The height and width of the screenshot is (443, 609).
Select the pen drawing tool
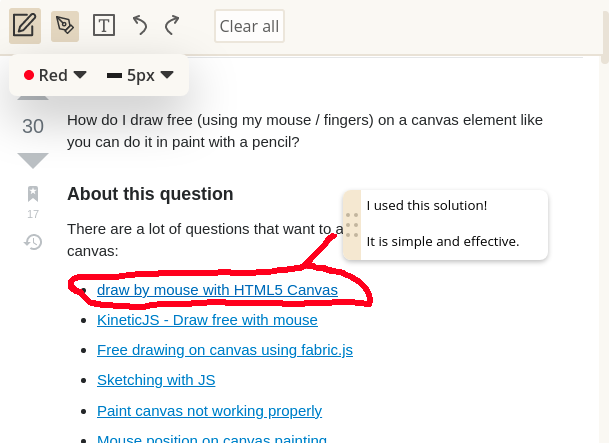point(65,26)
